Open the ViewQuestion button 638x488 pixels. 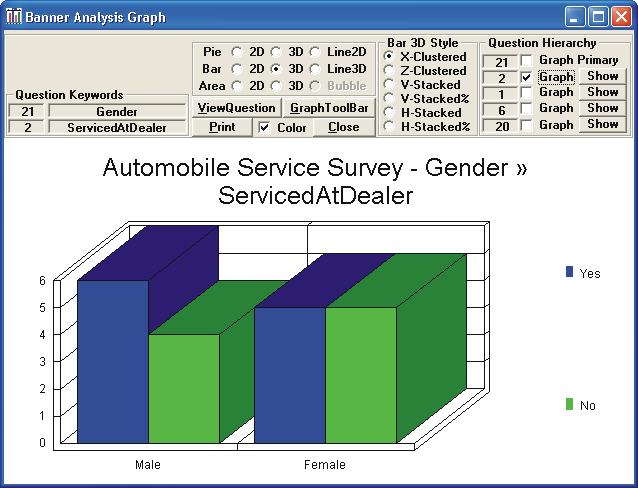point(236,108)
